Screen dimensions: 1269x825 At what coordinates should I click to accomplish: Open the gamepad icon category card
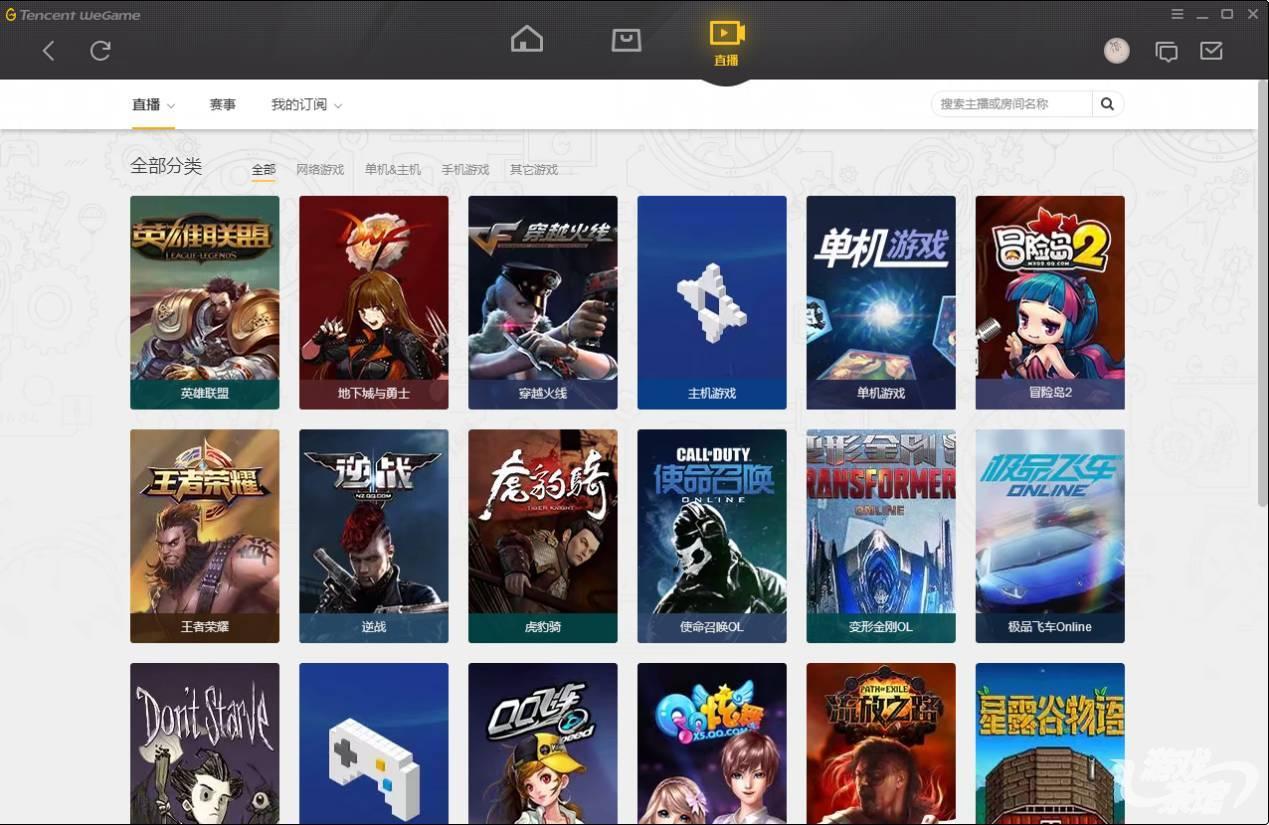point(374,744)
